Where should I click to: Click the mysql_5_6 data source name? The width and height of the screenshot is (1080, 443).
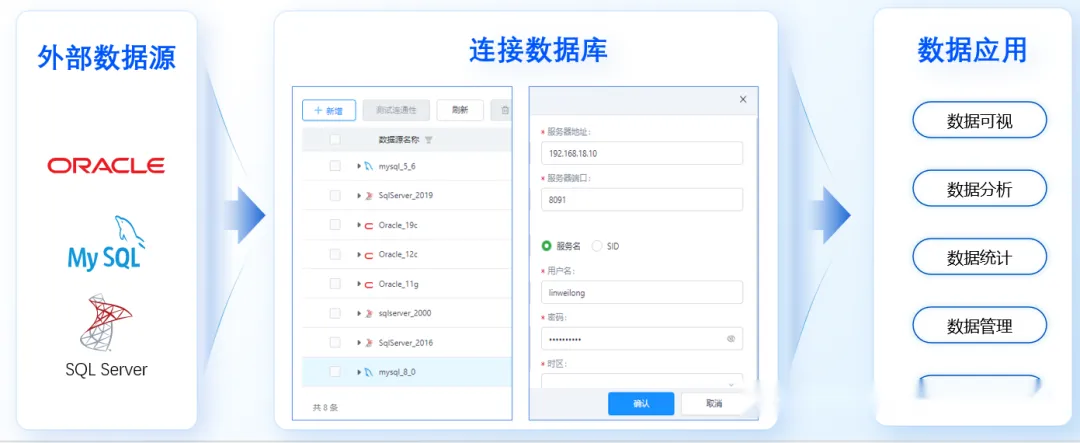397,166
